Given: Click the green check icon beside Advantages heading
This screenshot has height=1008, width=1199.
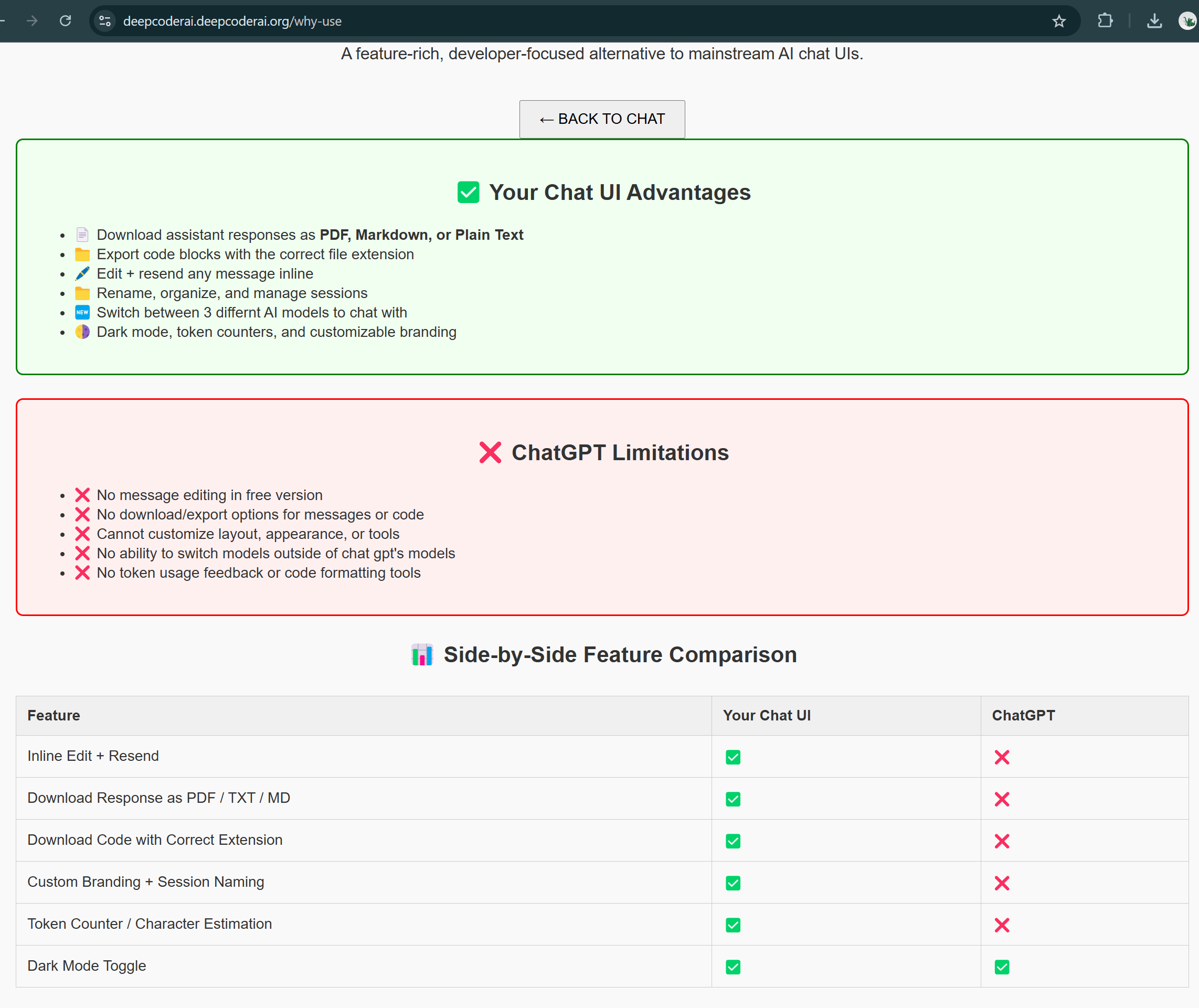Looking at the screenshot, I should click(468, 193).
